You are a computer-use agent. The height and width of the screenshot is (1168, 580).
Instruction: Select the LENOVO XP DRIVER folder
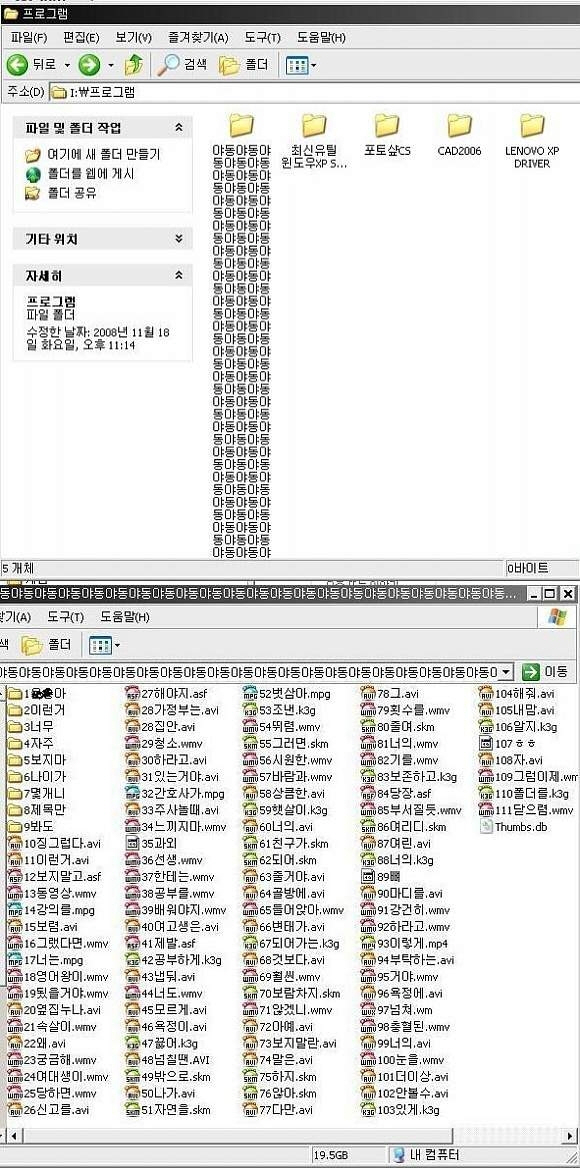(532, 140)
